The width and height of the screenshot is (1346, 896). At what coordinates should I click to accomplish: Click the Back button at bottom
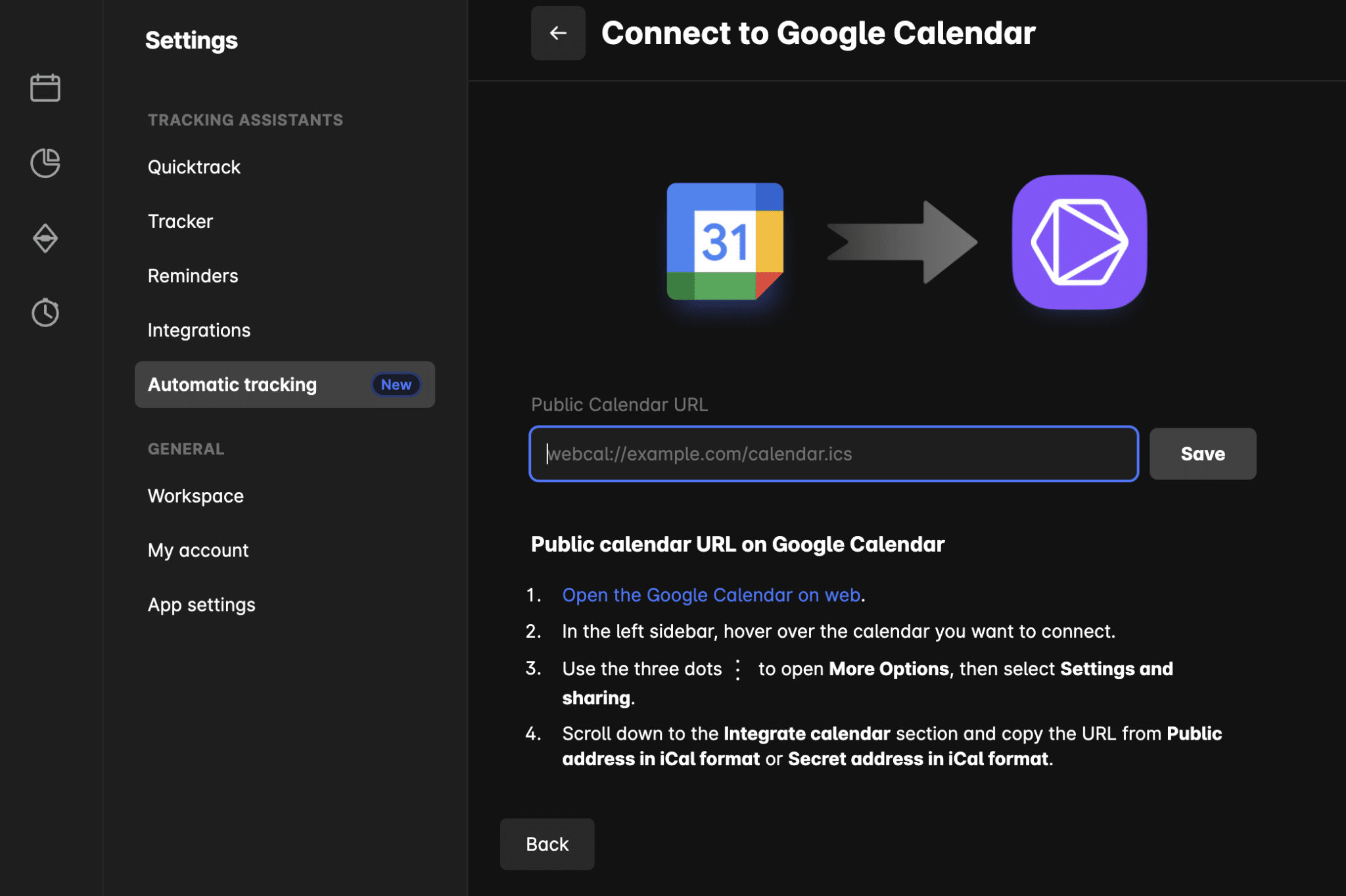pyautogui.click(x=547, y=844)
